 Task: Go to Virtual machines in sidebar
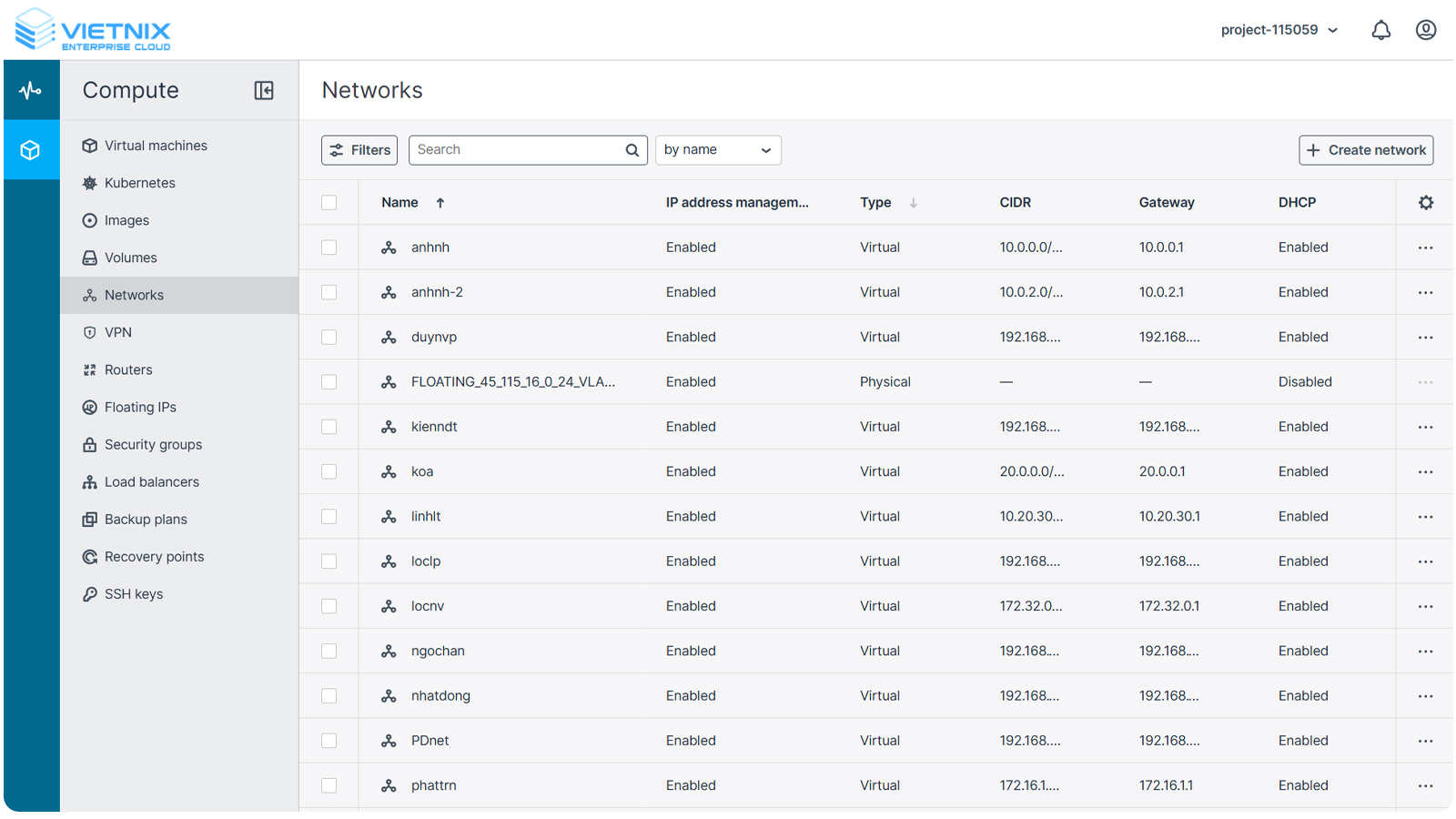point(156,146)
